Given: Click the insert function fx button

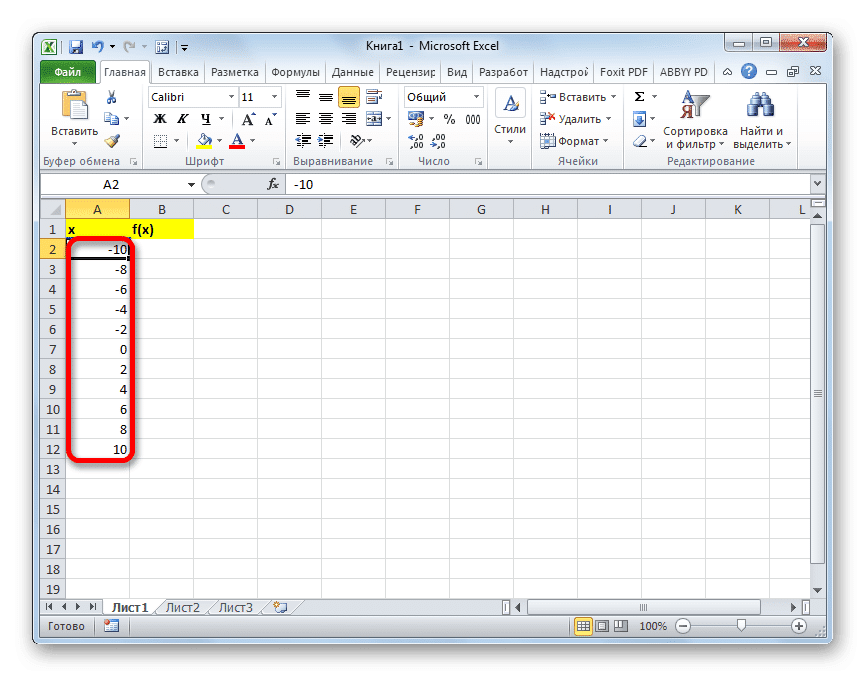Looking at the screenshot, I should pos(273,184).
